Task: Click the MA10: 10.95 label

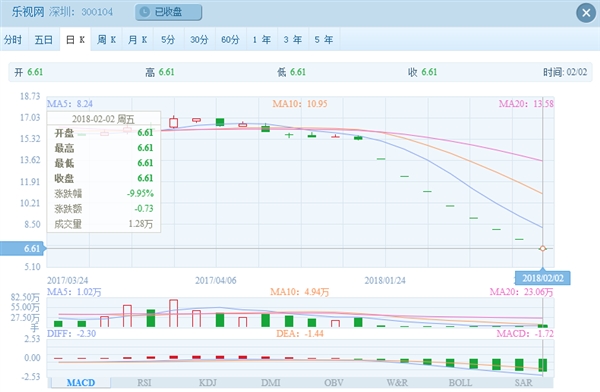Action: click(300, 104)
